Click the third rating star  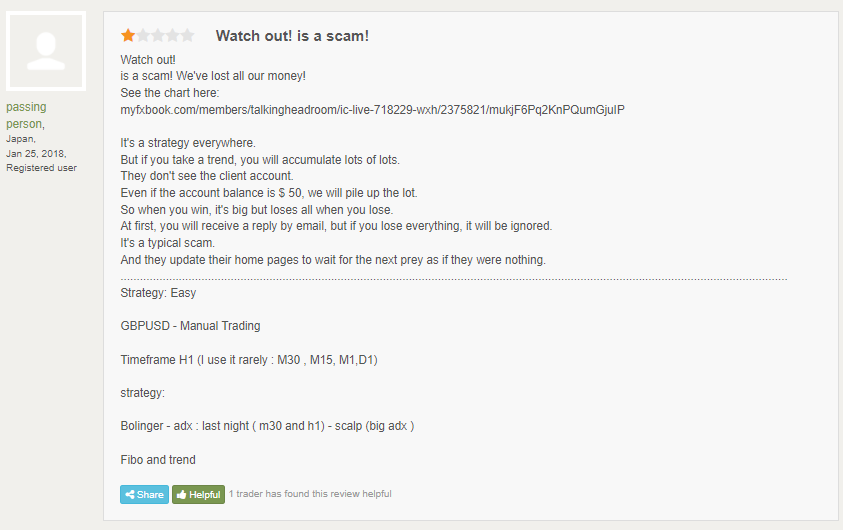(158, 36)
